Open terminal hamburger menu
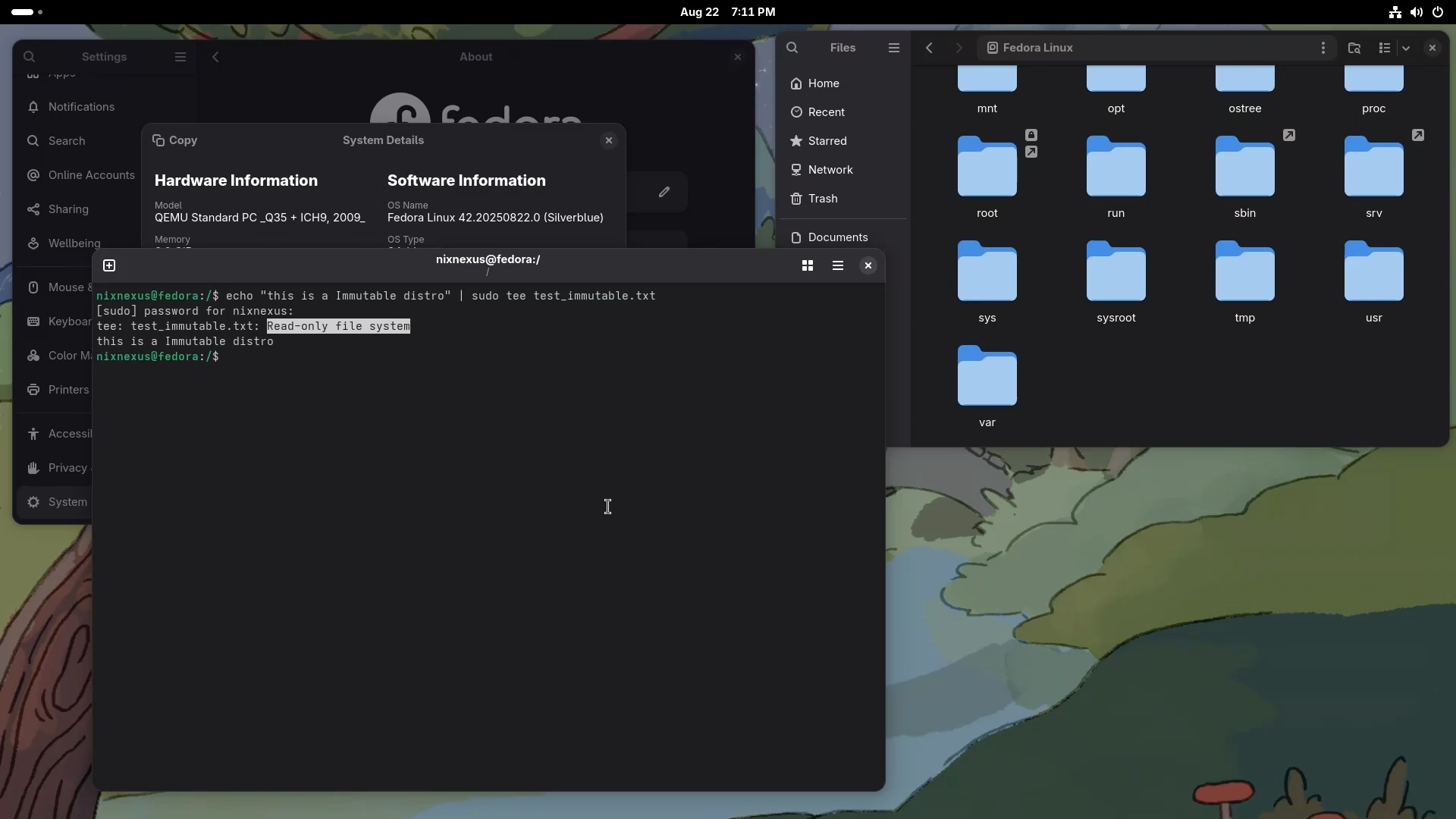 click(x=838, y=265)
